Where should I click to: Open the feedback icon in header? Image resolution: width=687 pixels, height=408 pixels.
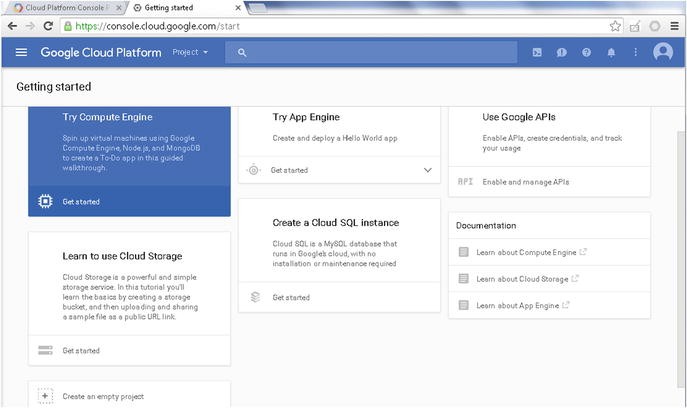(x=561, y=53)
